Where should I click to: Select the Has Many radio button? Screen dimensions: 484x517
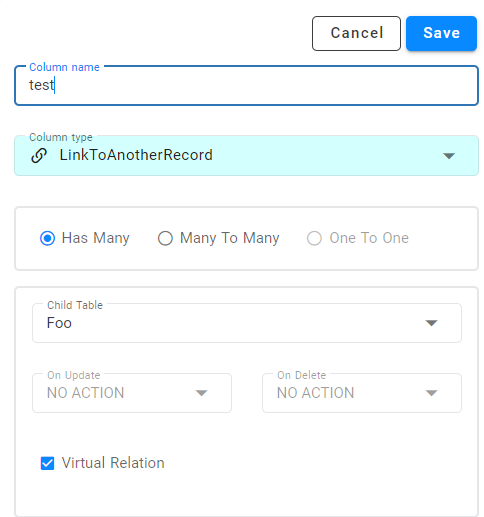(47, 239)
